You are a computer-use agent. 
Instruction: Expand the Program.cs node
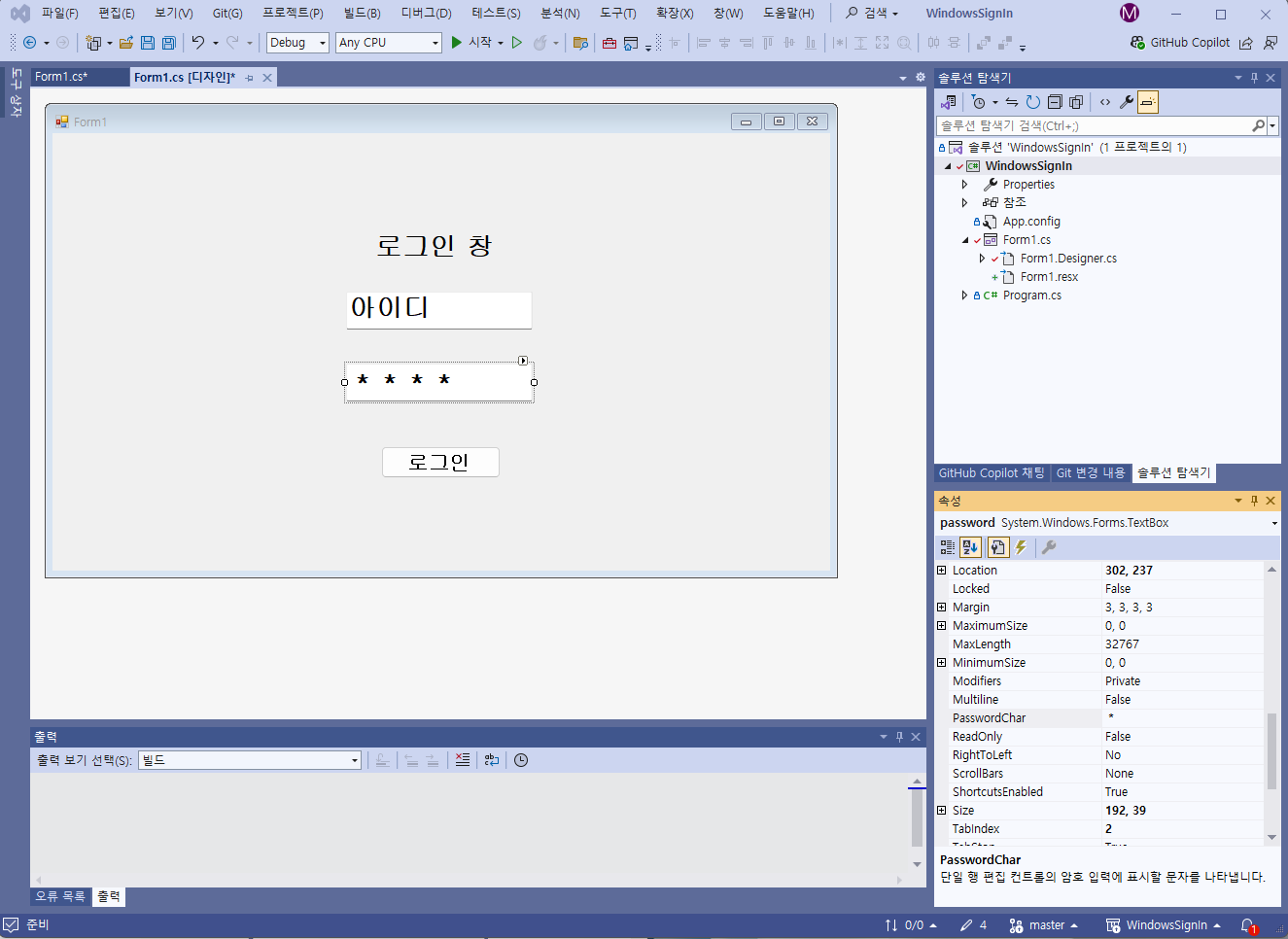point(964,296)
